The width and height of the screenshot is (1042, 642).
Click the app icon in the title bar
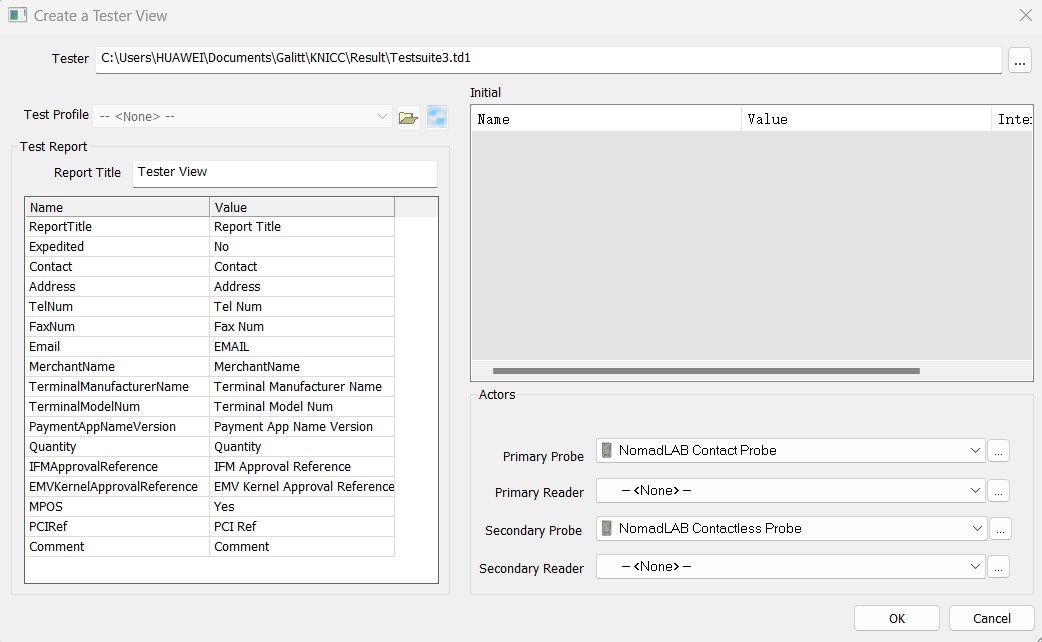tap(17, 15)
